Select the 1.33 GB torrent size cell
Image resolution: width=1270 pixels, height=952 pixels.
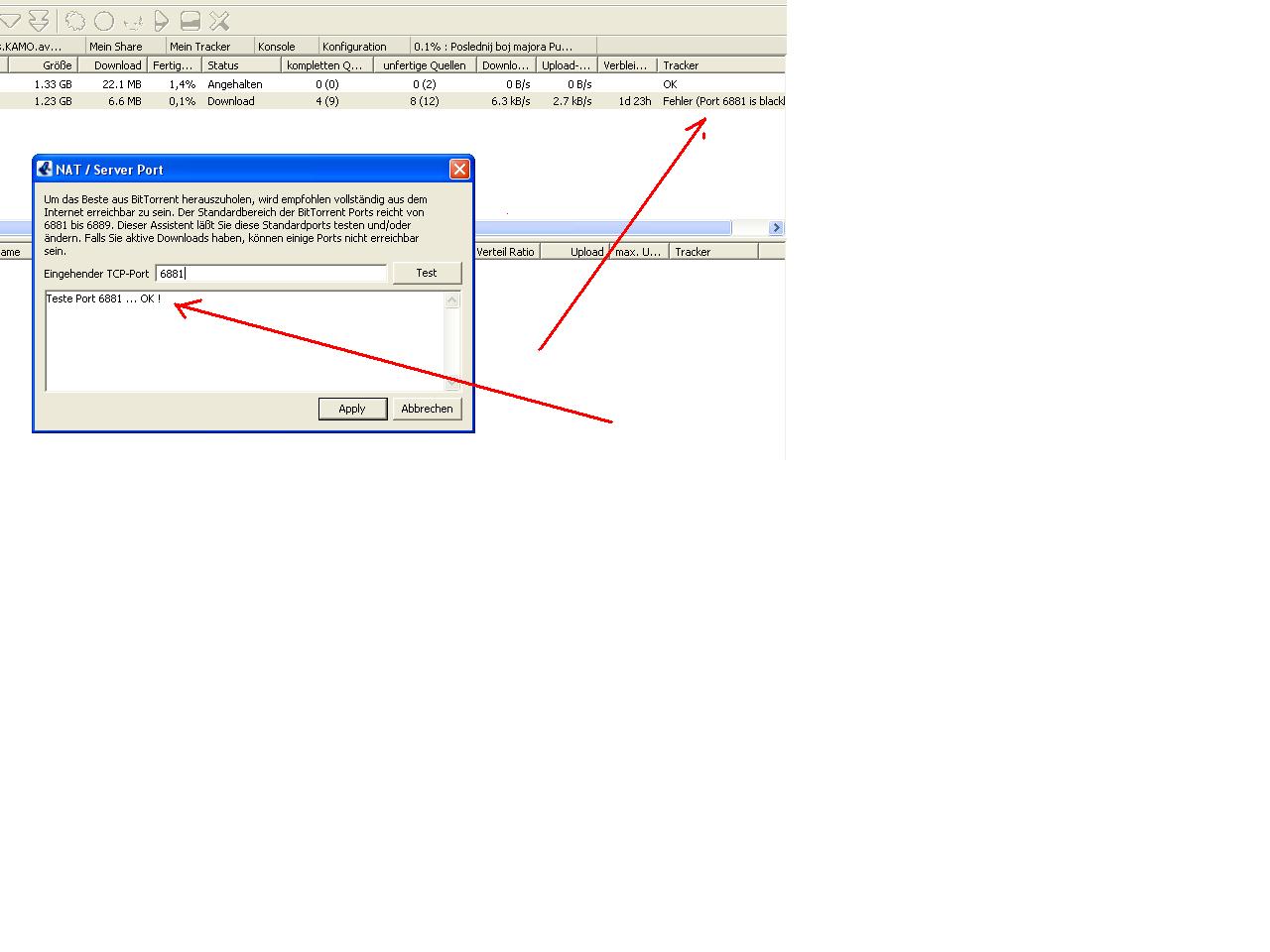click(x=54, y=84)
